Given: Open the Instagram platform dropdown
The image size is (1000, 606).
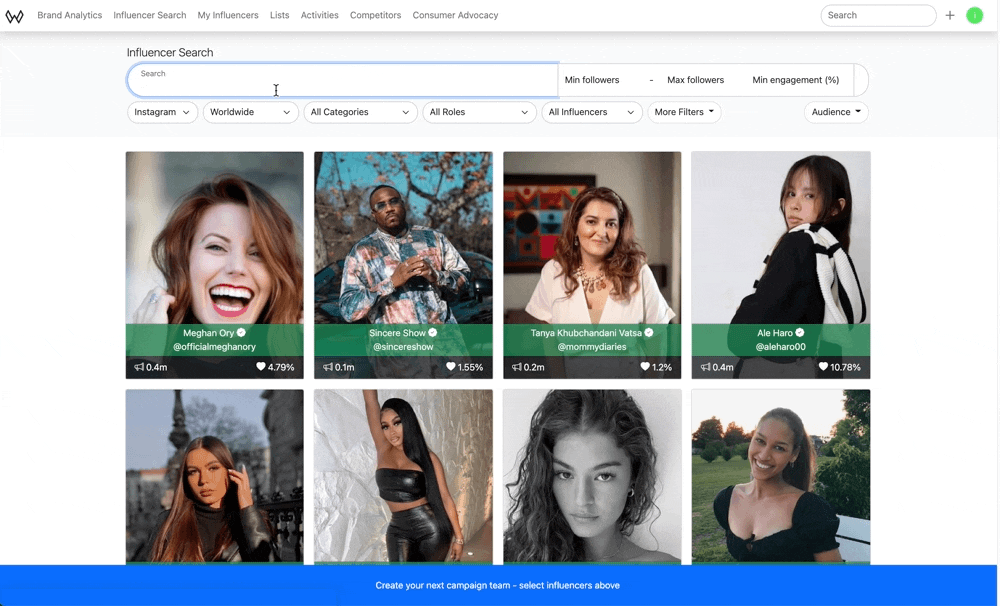Looking at the screenshot, I should (162, 112).
